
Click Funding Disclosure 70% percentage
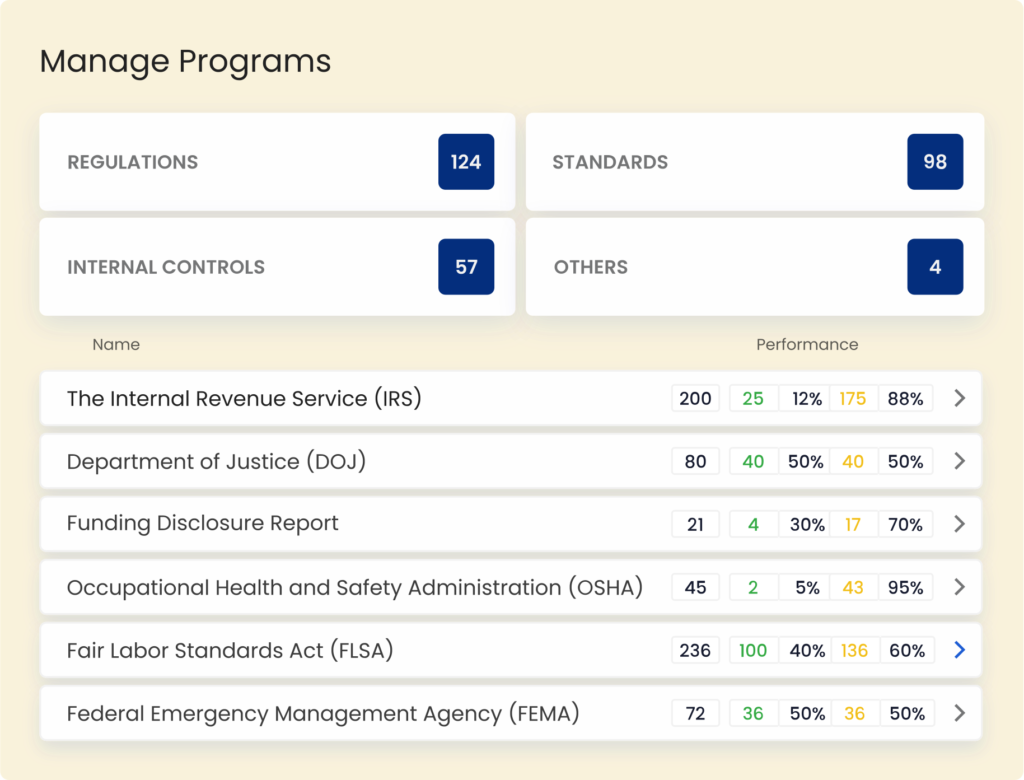pyautogui.click(x=905, y=524)
